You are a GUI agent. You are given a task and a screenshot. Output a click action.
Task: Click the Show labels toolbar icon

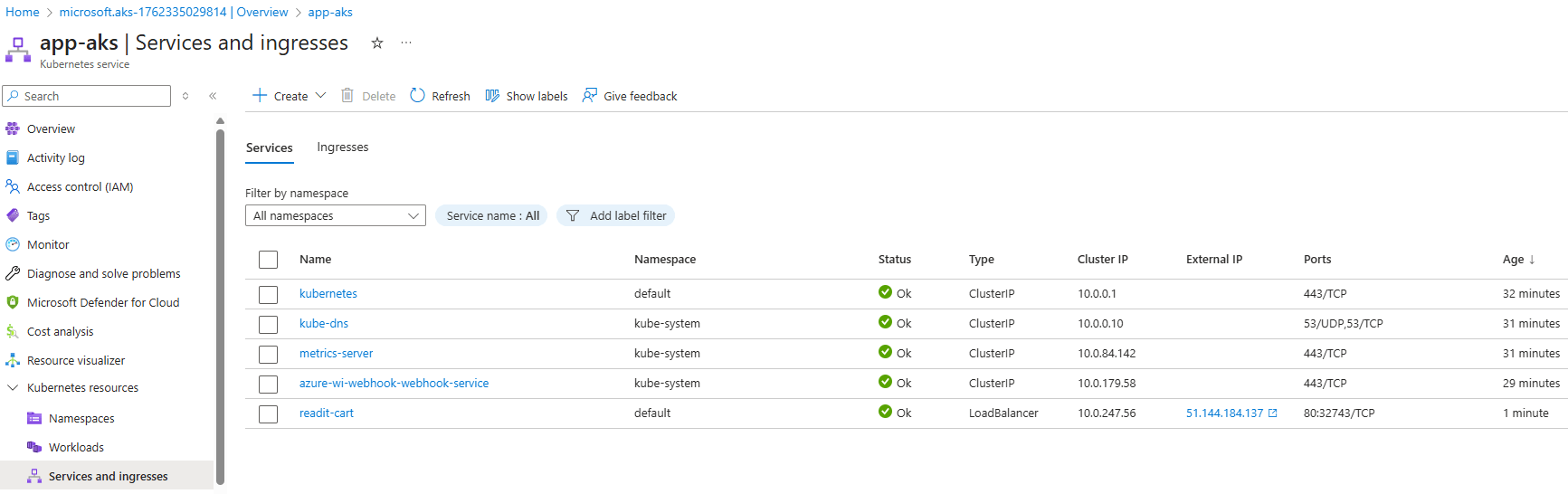[x=492, y=96]
